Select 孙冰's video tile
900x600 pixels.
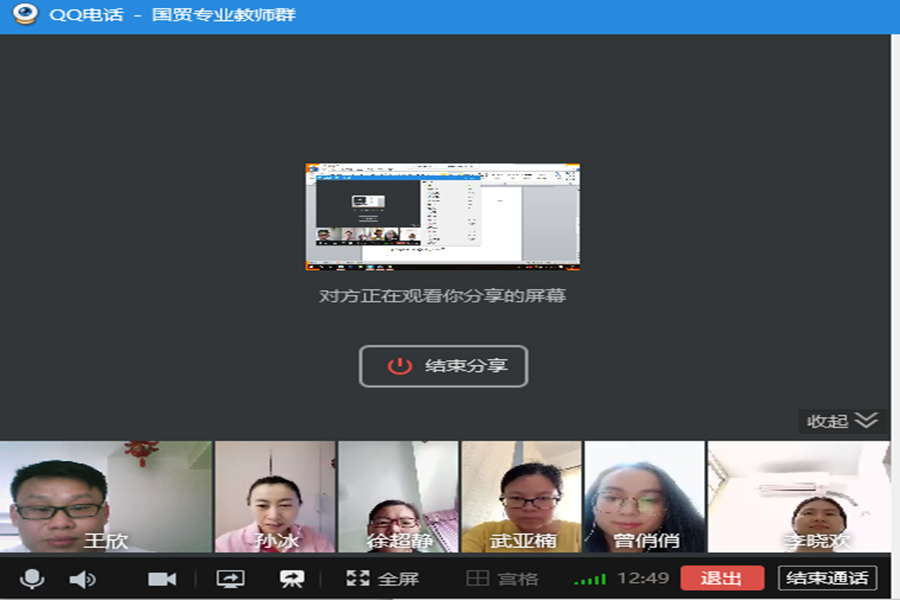click(x=275, y=497)
